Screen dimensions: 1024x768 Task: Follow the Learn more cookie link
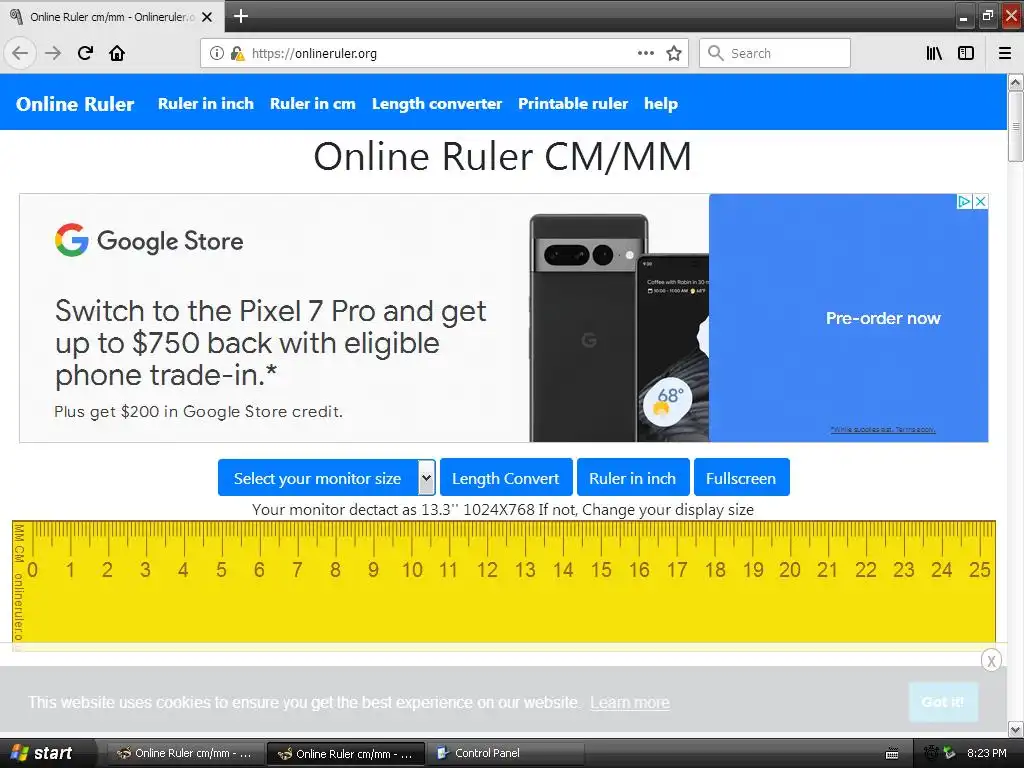pos(630,702)
